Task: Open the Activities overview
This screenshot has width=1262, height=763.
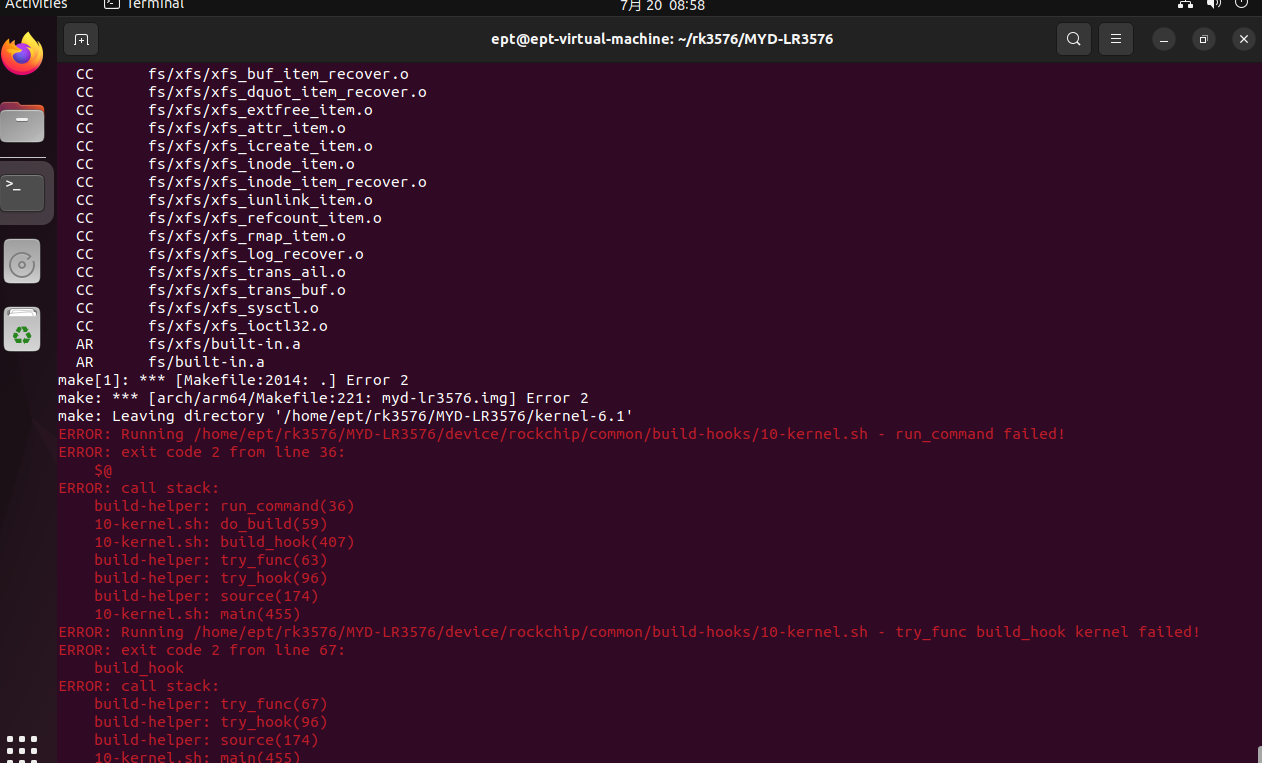Action: point(36,5)
